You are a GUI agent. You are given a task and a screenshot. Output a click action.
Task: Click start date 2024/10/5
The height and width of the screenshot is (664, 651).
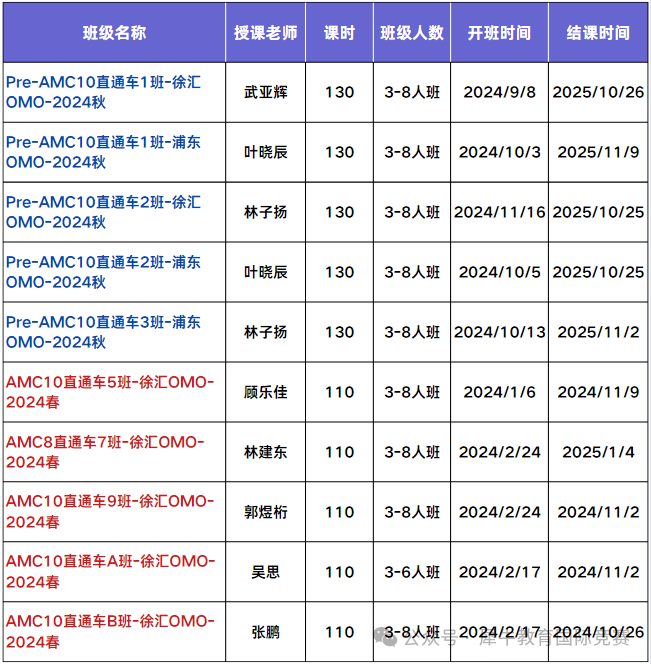point(499,272)
